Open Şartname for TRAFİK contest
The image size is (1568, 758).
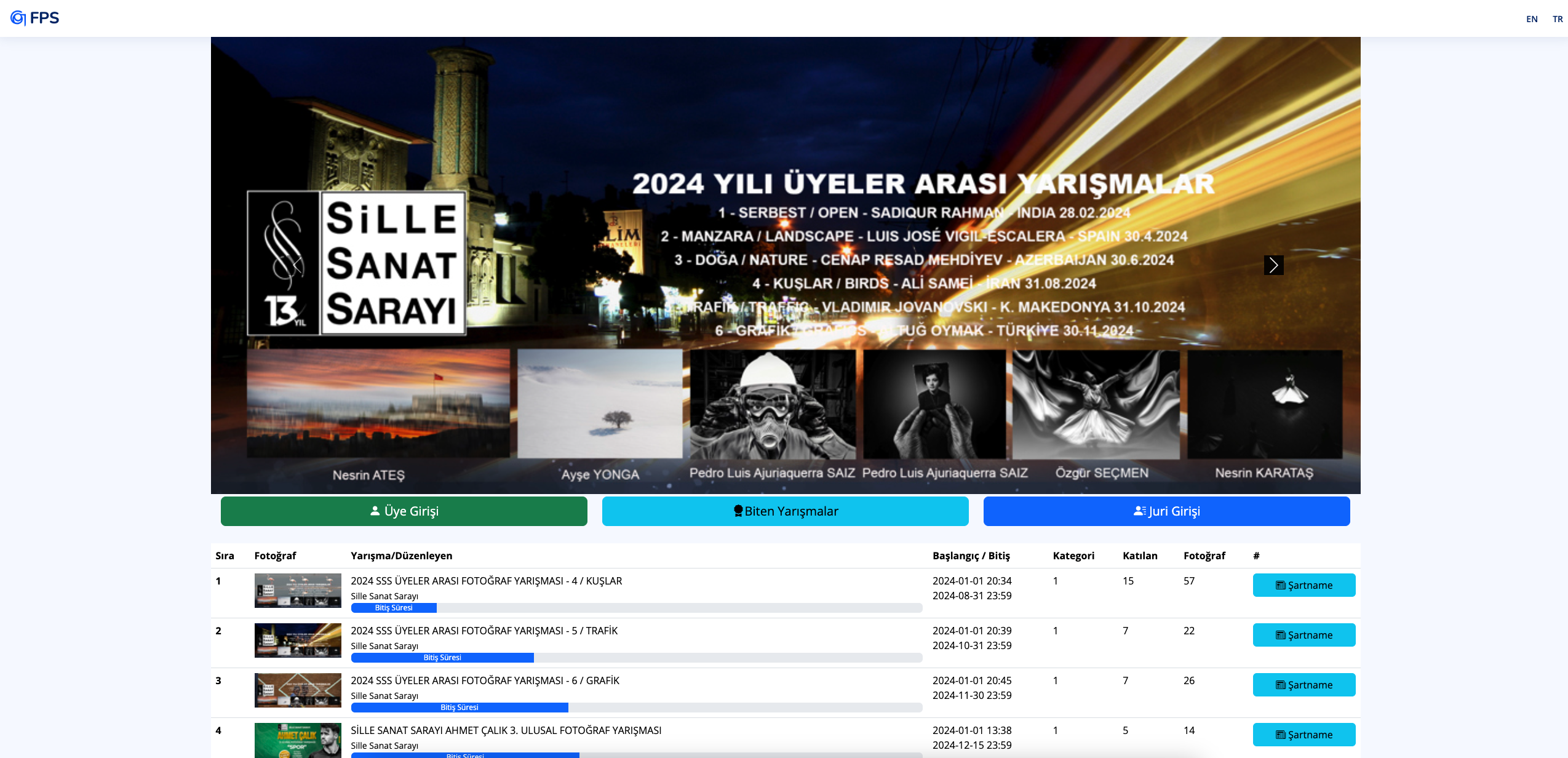click(x=1303, y=635)
